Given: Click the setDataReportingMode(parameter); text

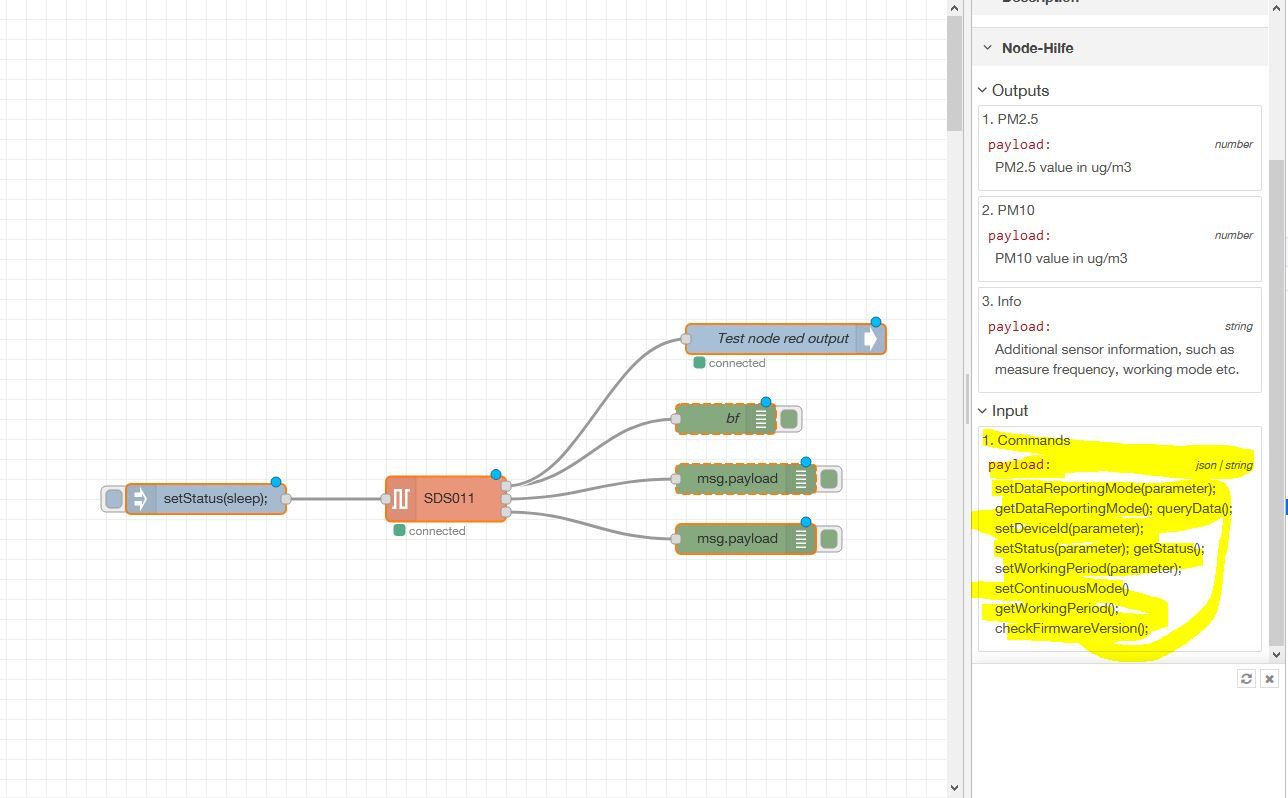Looking at the screenshot, I should 1105,489.
